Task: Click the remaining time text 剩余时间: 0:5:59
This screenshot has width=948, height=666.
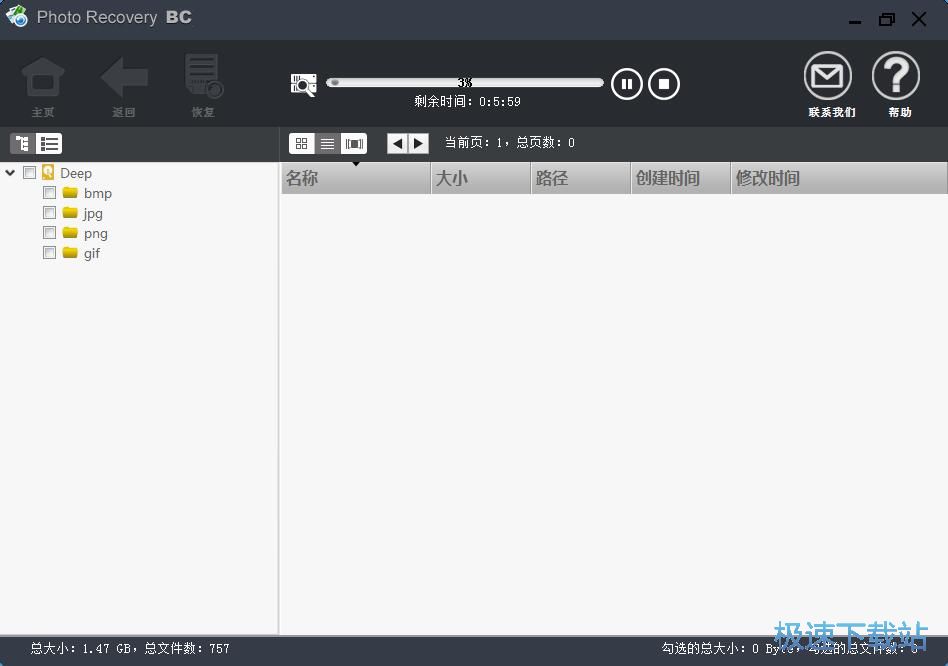Action: pos(467,102)
